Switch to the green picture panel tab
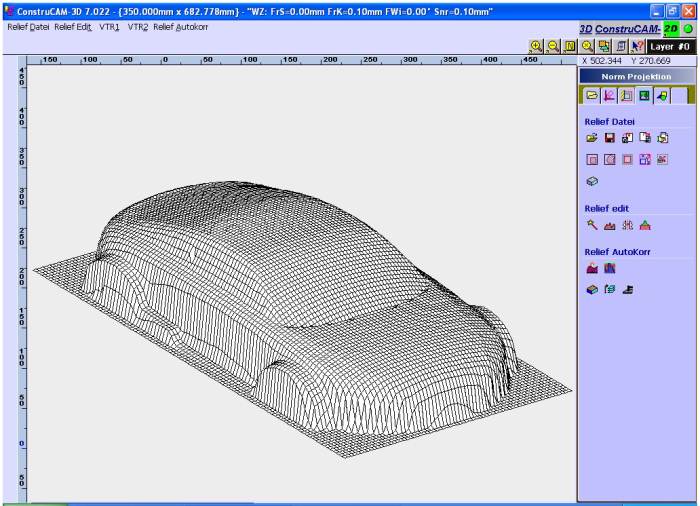Image resolution: width=700 pixels, height=506 pixels. (645, 96)
